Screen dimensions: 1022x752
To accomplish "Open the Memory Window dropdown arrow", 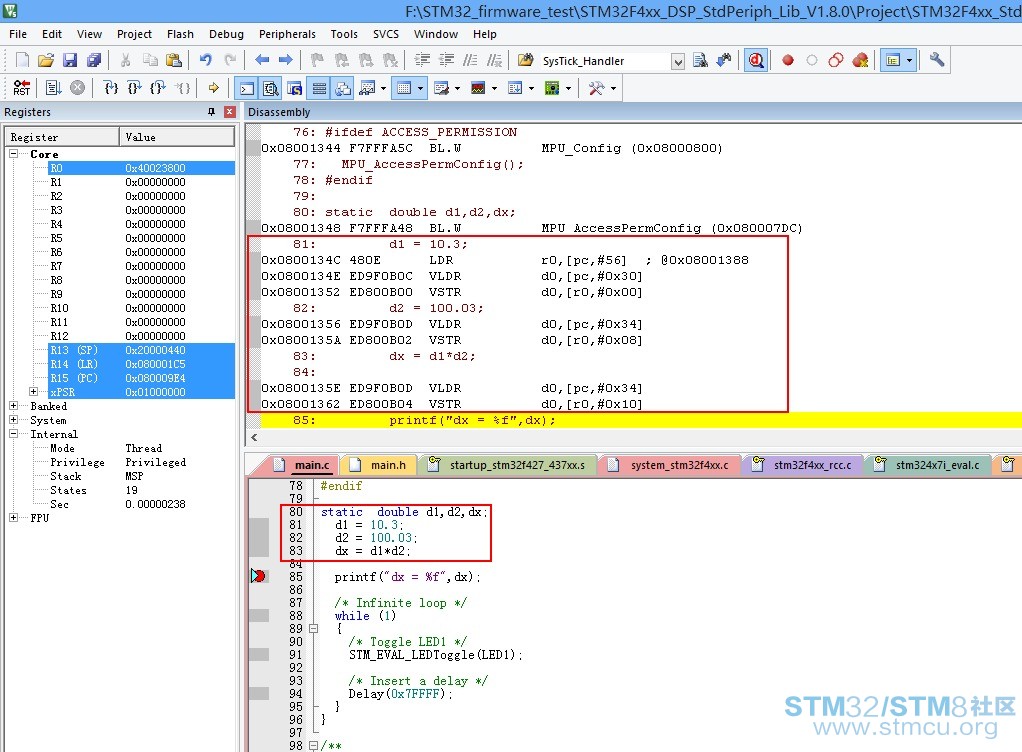I will (420, 89).
